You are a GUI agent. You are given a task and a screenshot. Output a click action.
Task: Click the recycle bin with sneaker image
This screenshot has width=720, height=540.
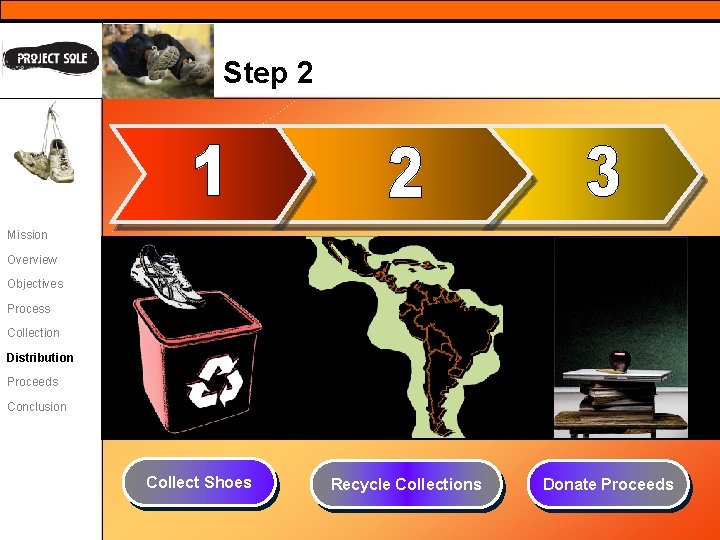pyautogui.click(x=196, y=338)
